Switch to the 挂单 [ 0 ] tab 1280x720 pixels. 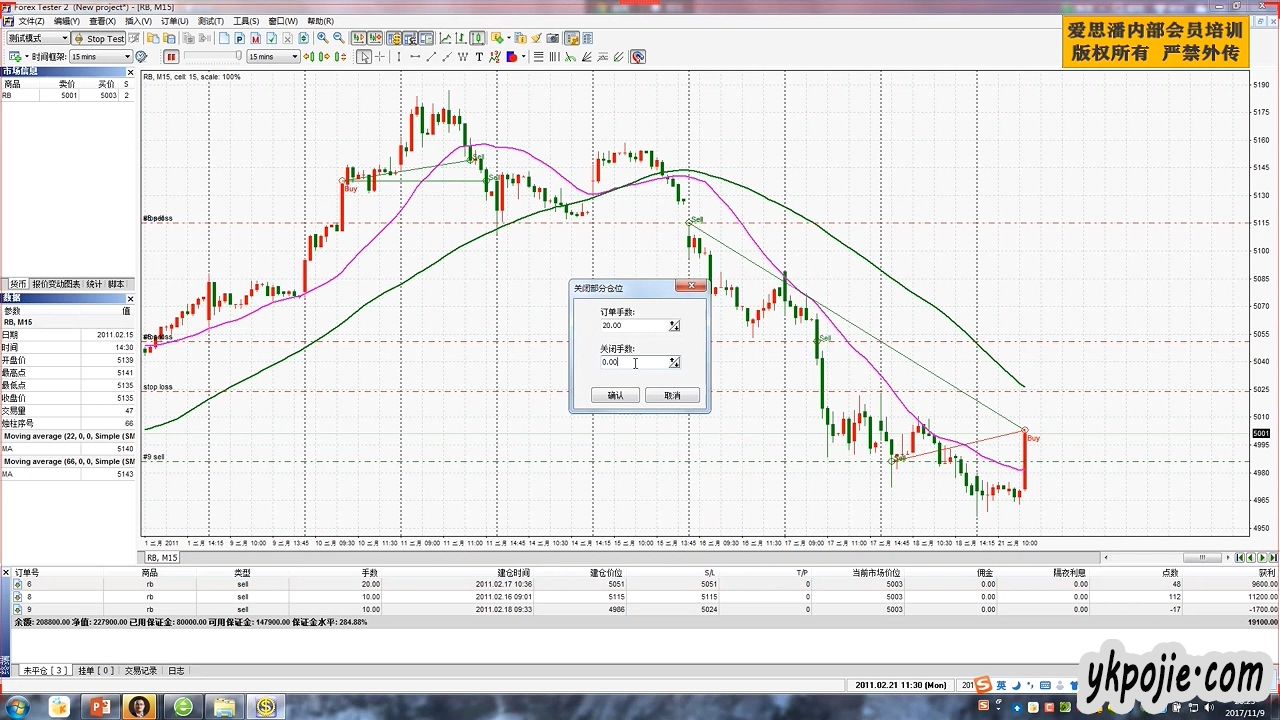(96, 671)
